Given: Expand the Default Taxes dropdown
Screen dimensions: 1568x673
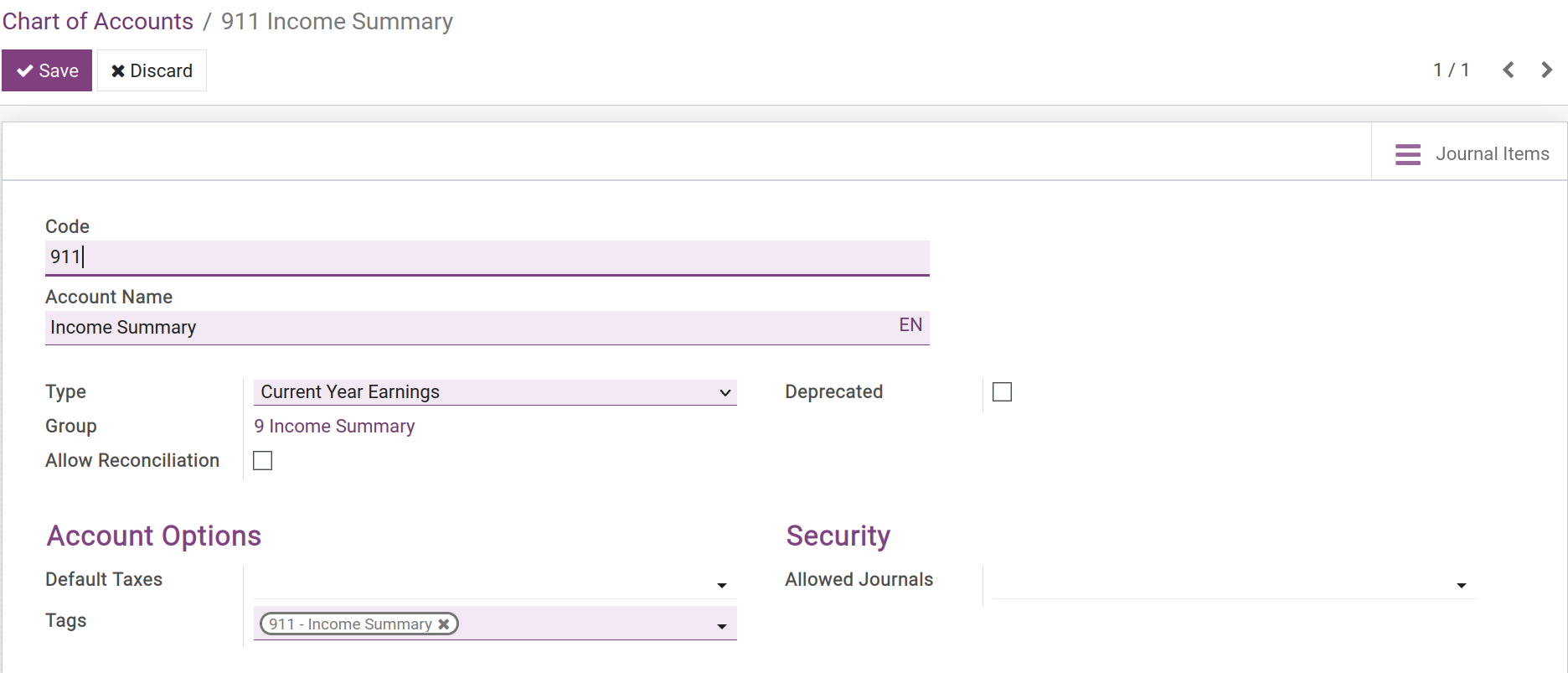Looking at the screenshot, I should [x=721, y=585].
